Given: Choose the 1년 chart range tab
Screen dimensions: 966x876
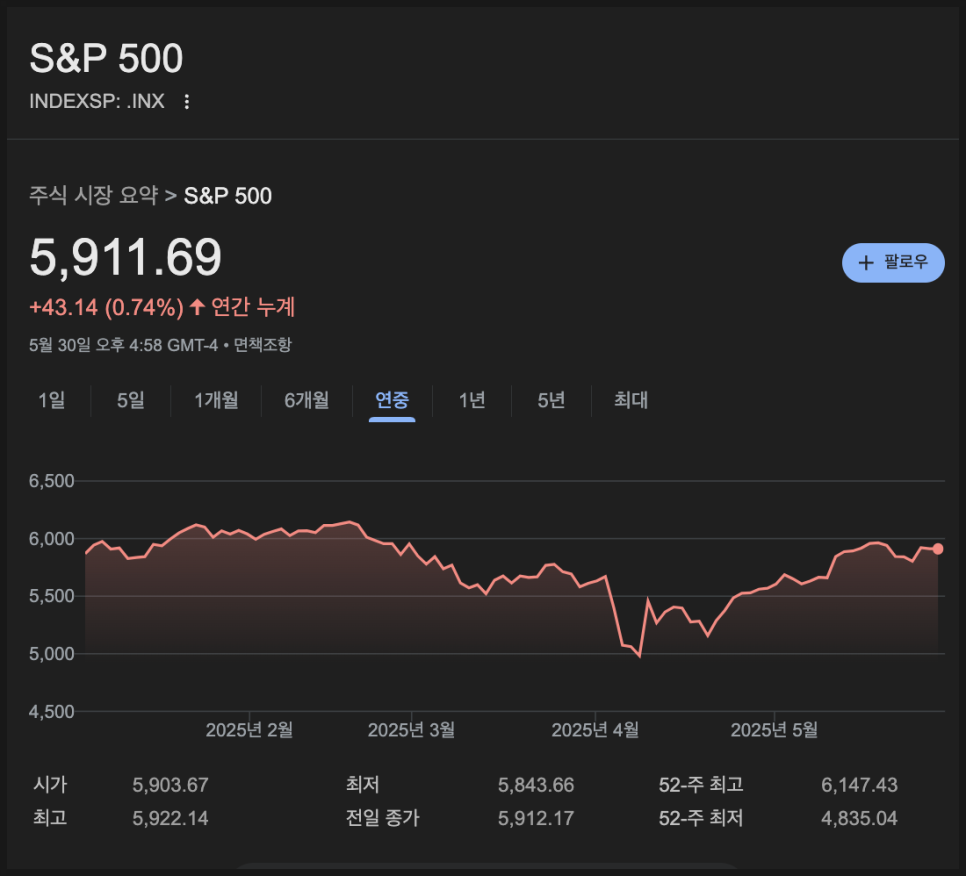Looking at the screenshot, I should [x=472, y=400].
